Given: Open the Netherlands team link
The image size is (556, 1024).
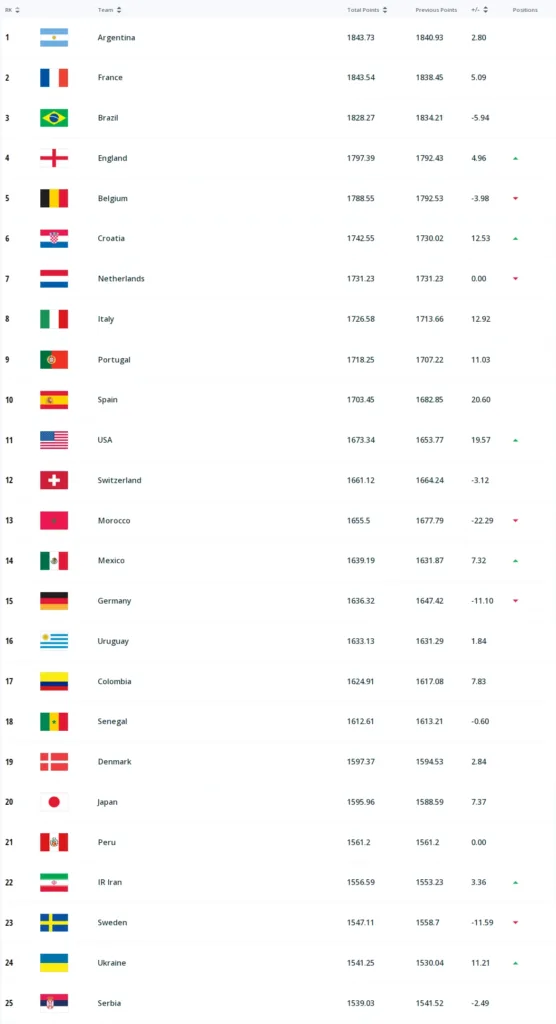Looking at the screenshot, I should click(121, 278).
